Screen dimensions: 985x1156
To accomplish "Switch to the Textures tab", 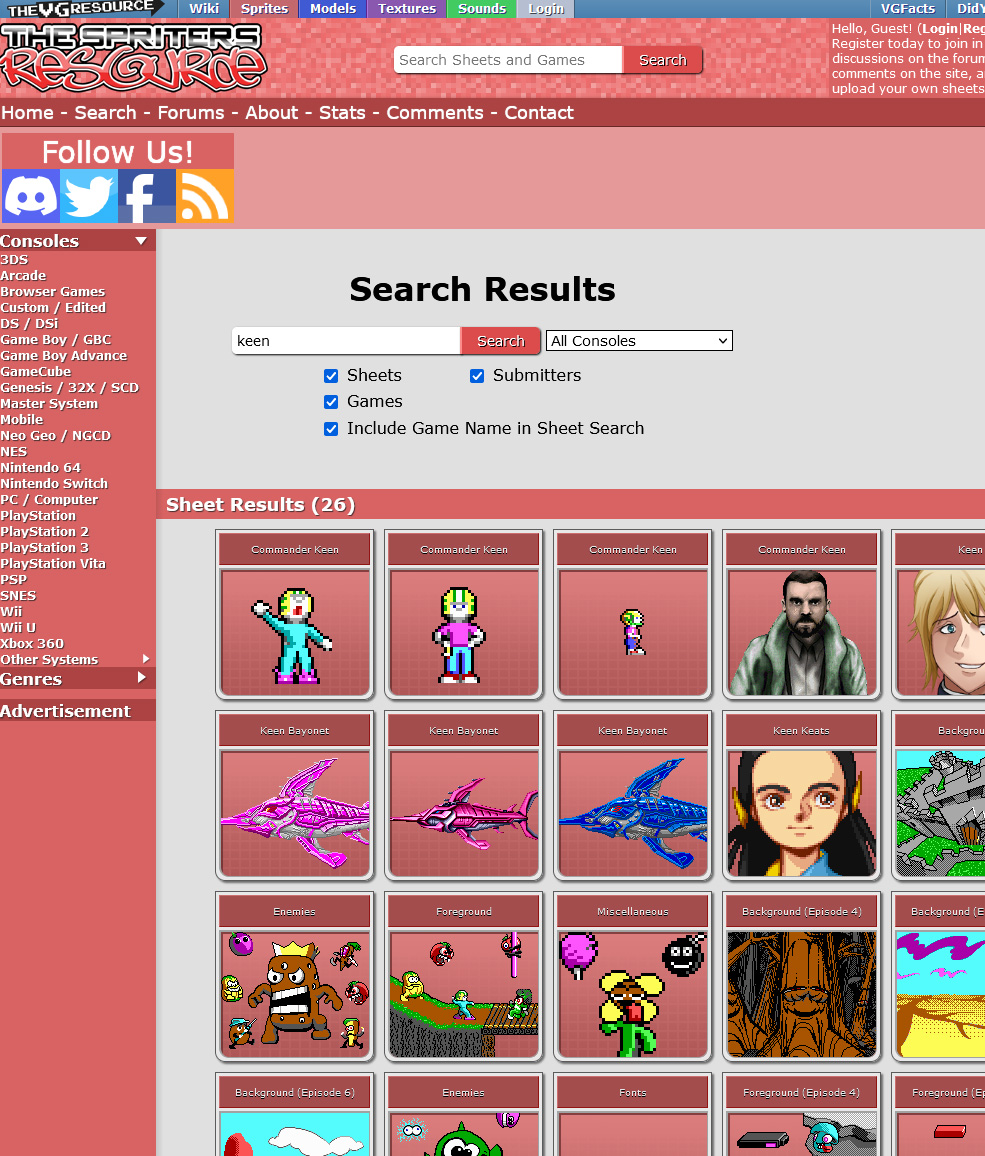I will tap(407, 9).
